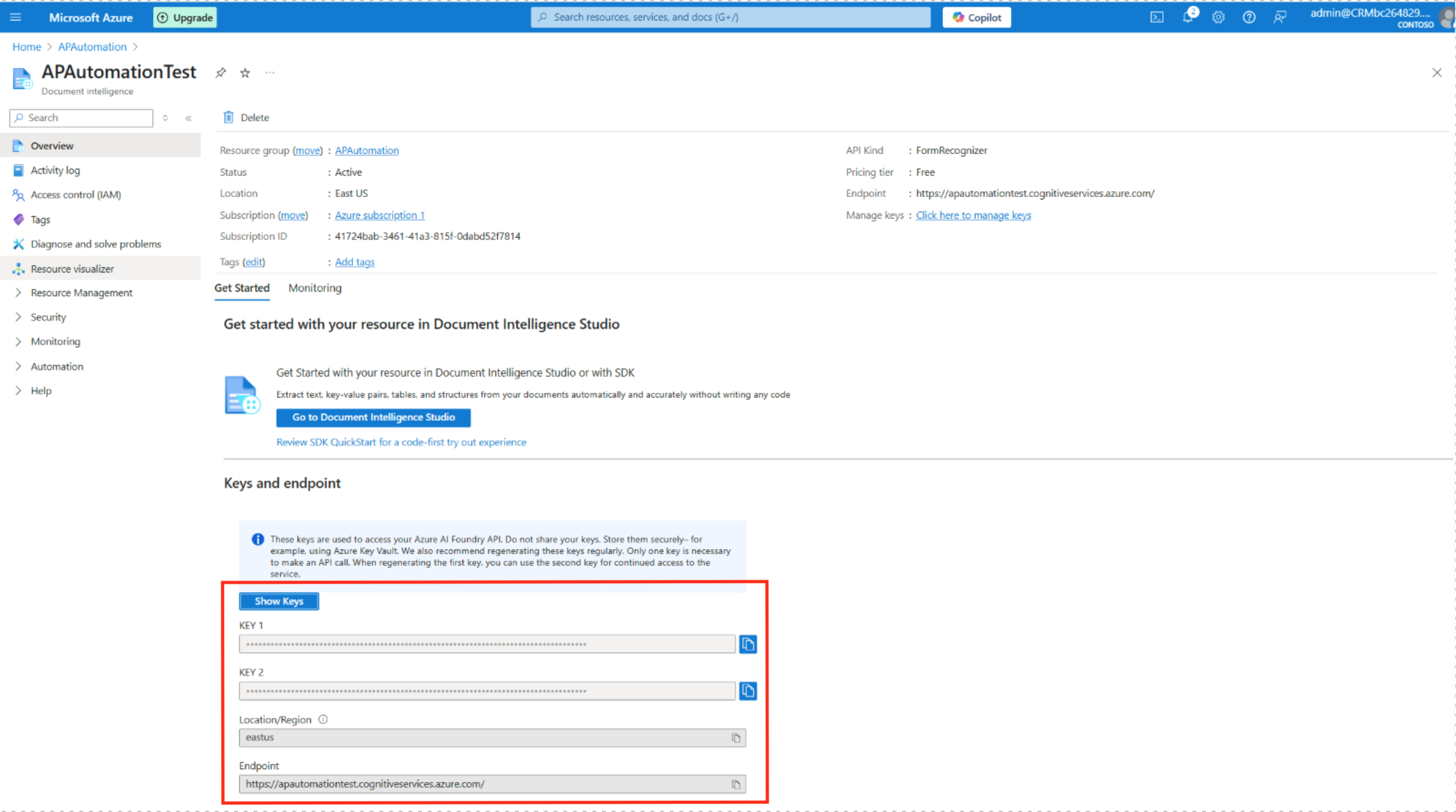Image resolution: width=1456 pixels, height=812 pixels.
Task: Click here to manage keys link
Action: point(973,215)
